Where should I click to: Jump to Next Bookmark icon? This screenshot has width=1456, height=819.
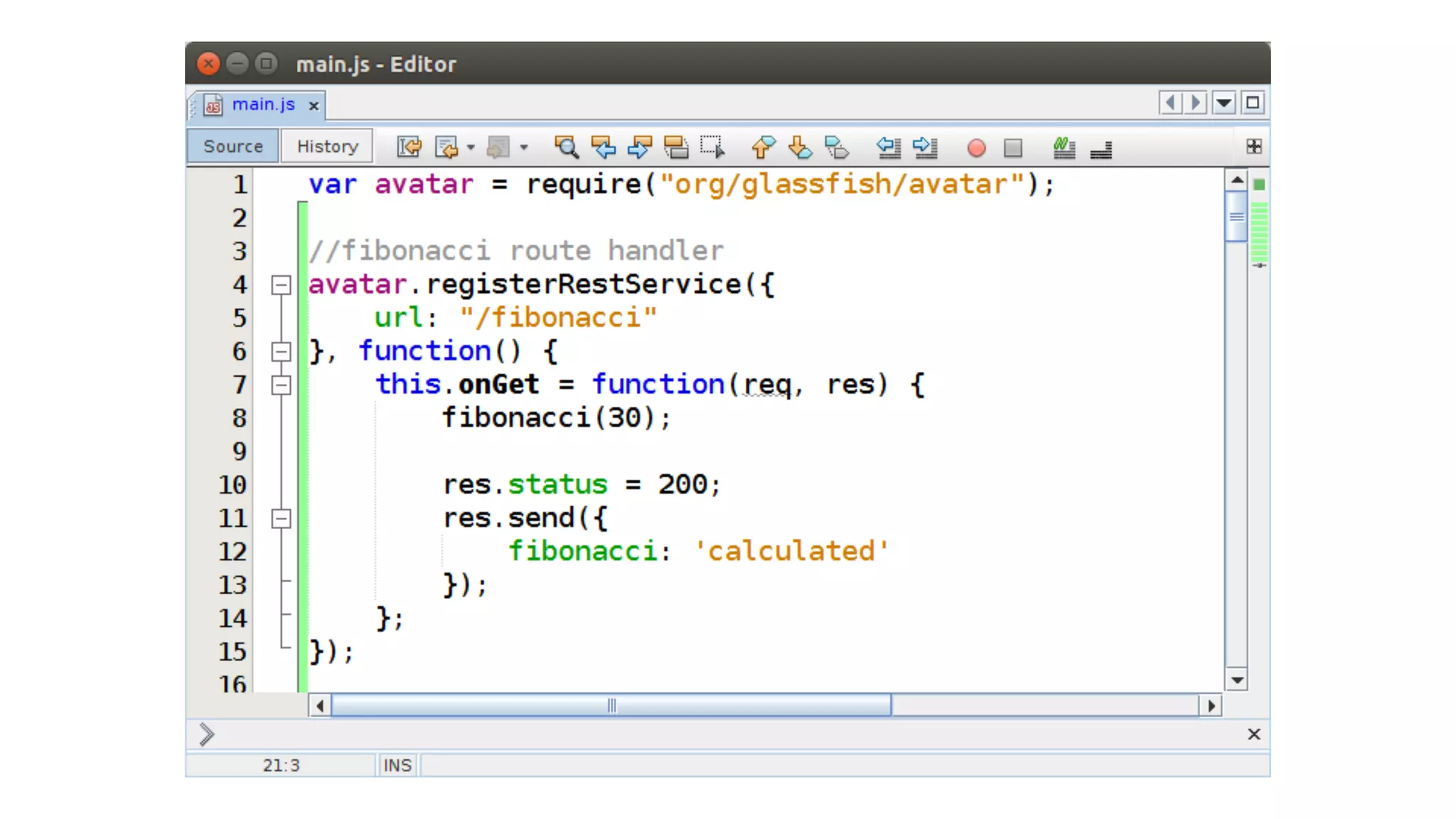coord(800,147)
